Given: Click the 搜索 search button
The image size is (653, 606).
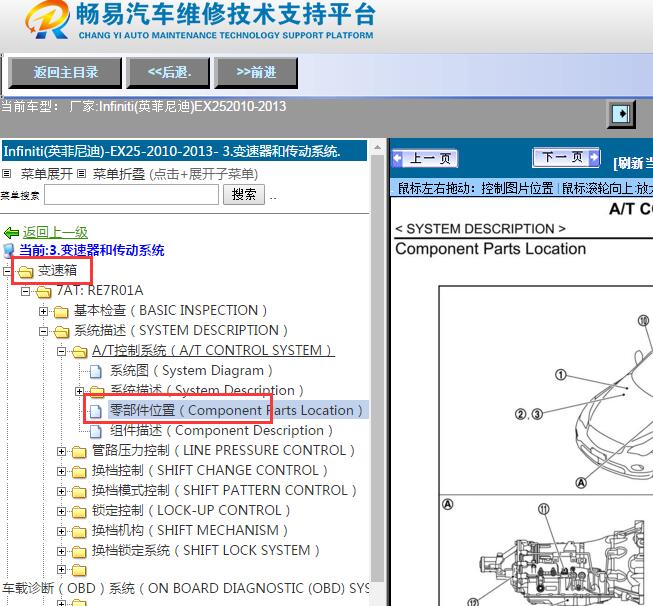Looking at the screenshot, I should [x=244, y=195].
